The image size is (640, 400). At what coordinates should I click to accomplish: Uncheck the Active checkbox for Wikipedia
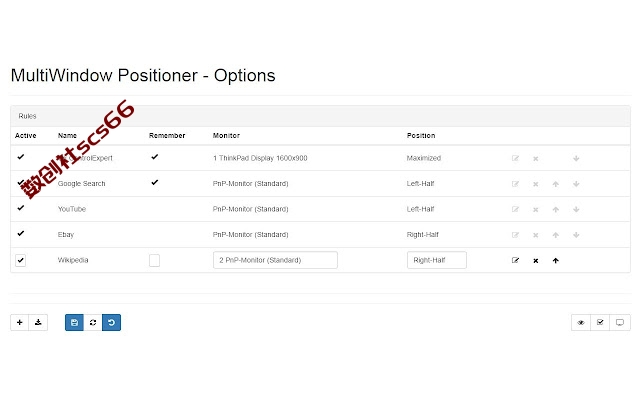20,260
